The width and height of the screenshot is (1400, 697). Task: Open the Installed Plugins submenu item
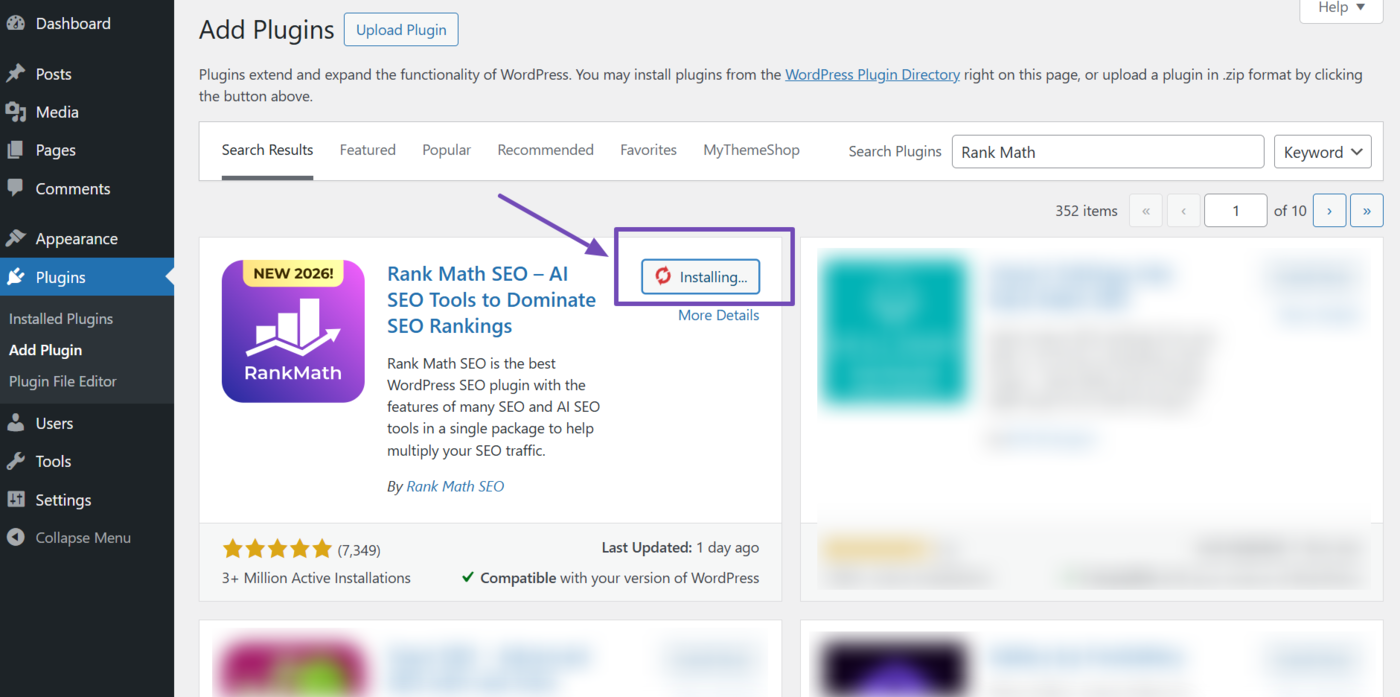[x=61, y=318]
